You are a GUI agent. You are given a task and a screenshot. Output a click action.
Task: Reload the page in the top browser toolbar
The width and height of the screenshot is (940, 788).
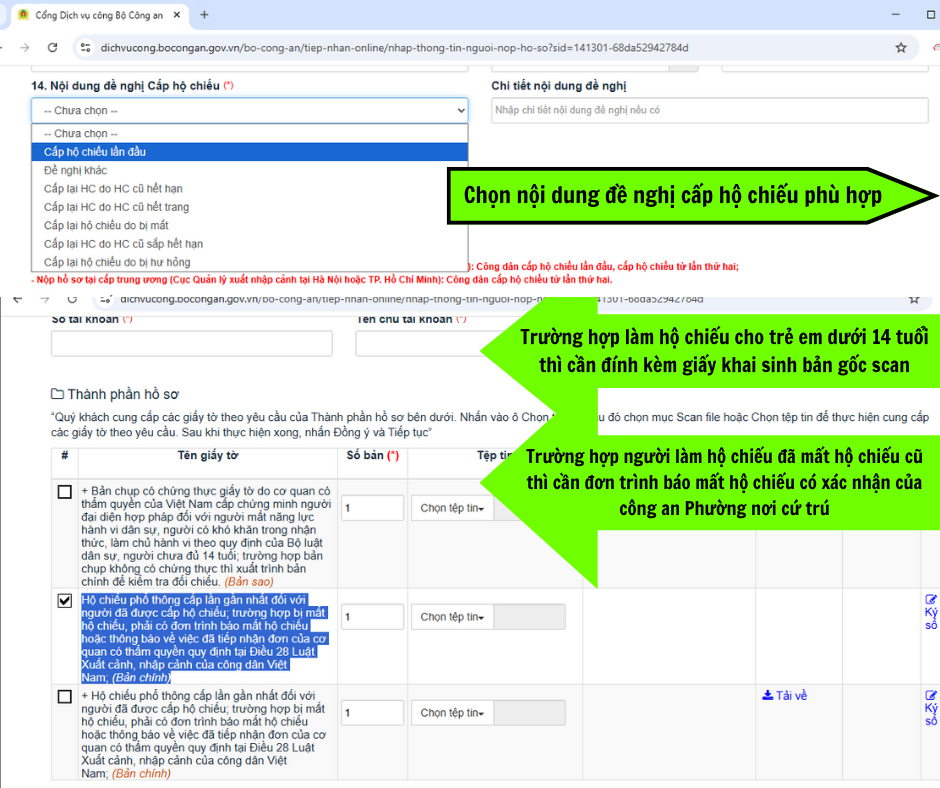point(52,48)
